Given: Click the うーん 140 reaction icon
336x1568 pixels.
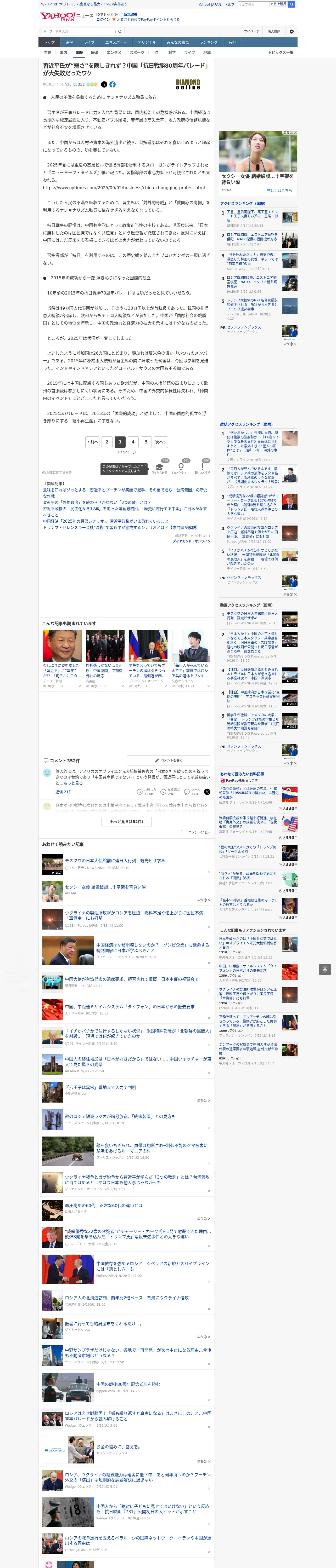Looking at the screenshot, I should pyautogui.click(x=187, y=792).
